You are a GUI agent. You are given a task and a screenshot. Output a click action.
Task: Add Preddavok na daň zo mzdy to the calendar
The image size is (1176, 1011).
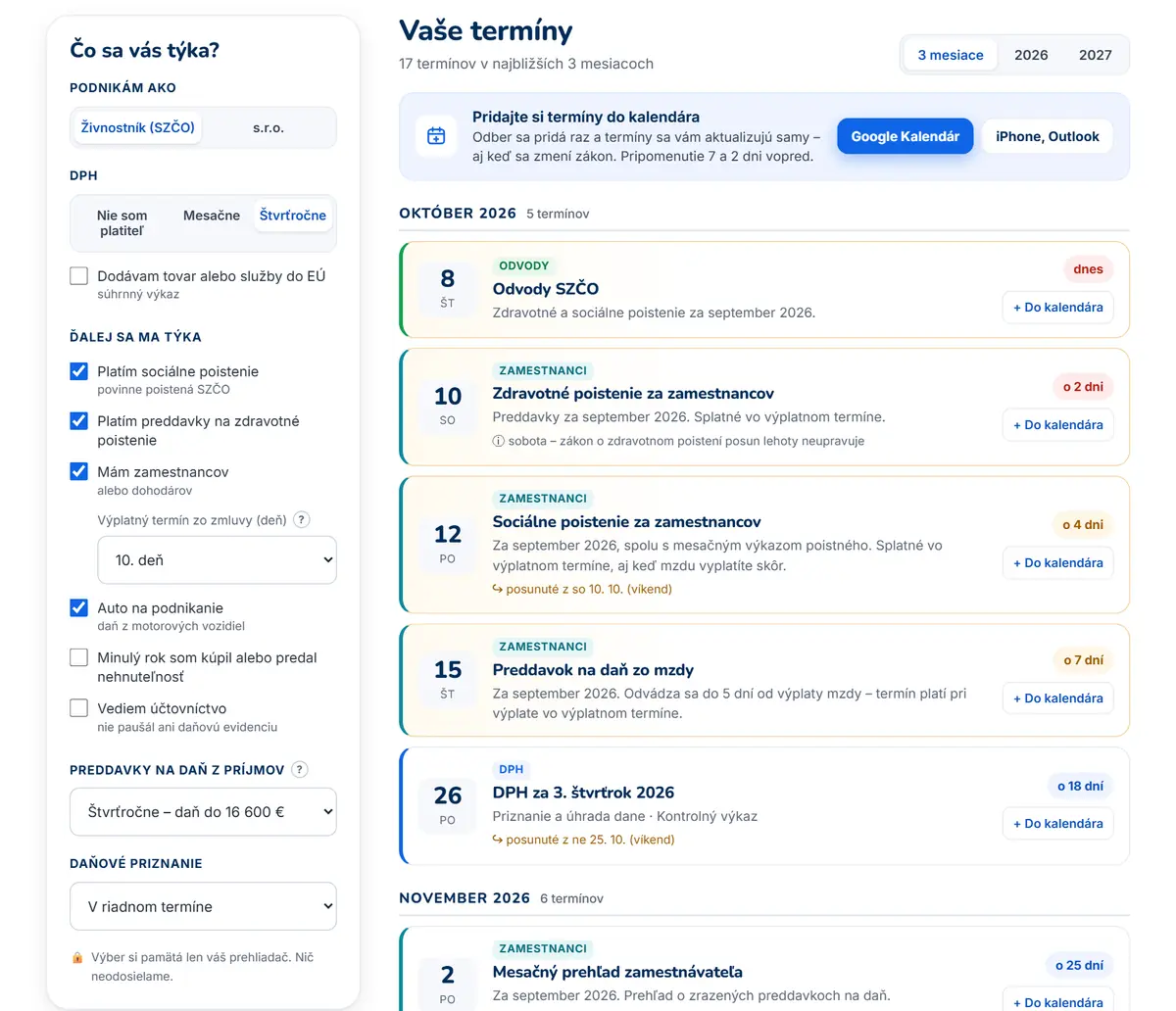pos(1058,698)
